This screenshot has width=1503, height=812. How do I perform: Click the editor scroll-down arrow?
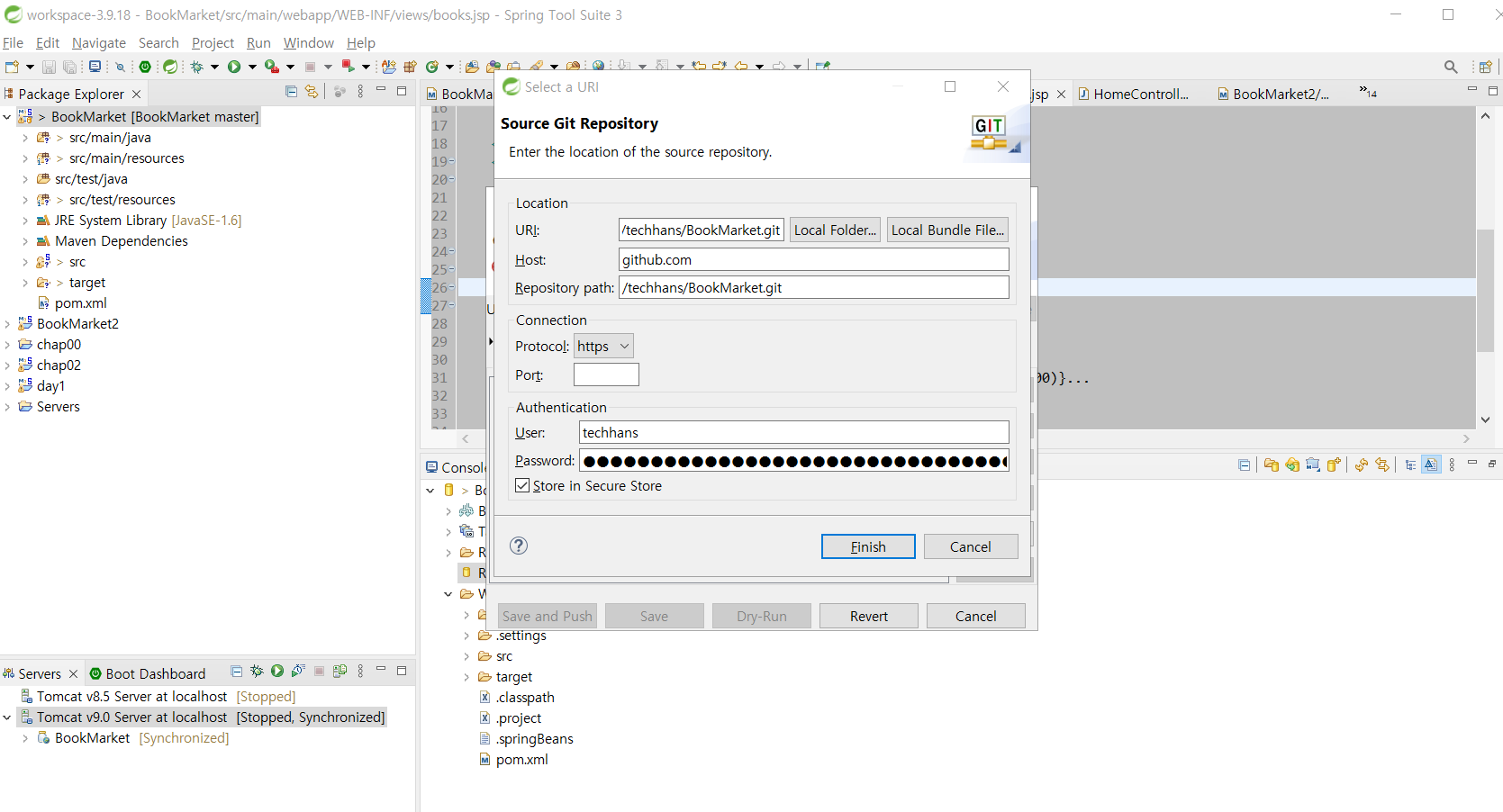[x=1486, y=420]
